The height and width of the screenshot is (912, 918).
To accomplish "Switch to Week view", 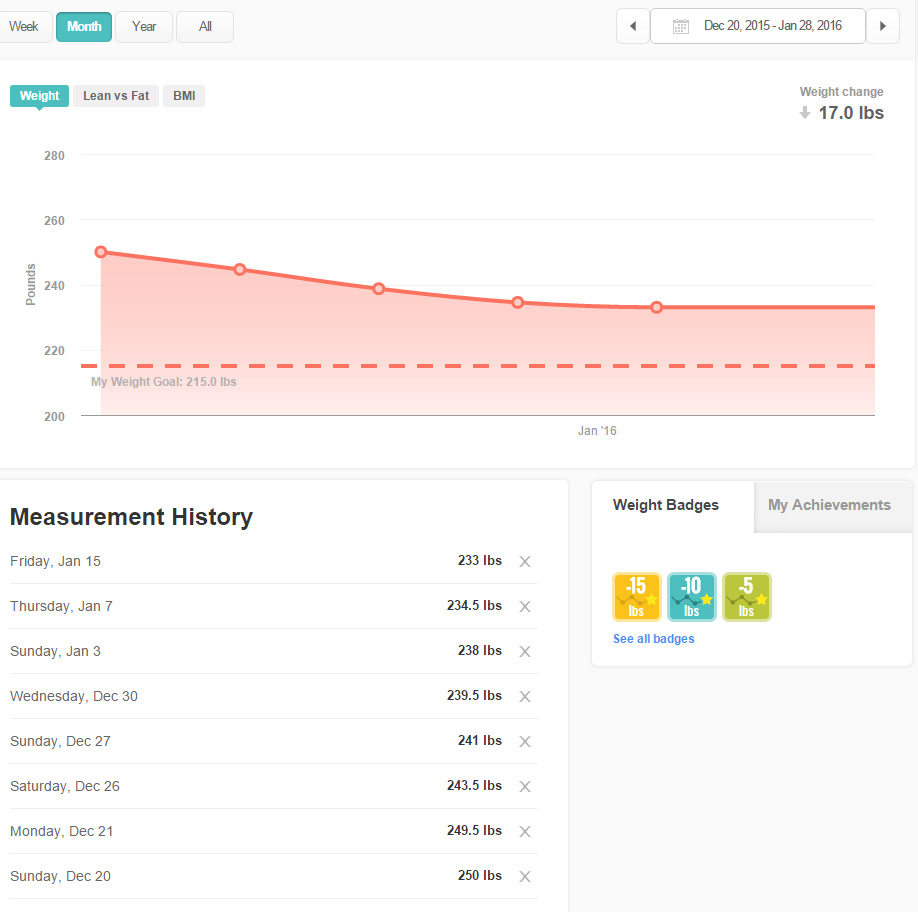I will pos(23,26).
